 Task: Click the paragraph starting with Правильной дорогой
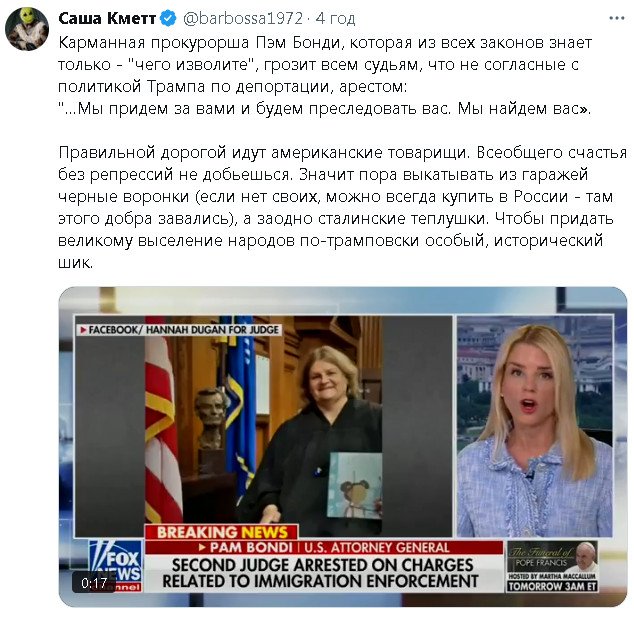(x=343, y=207)
